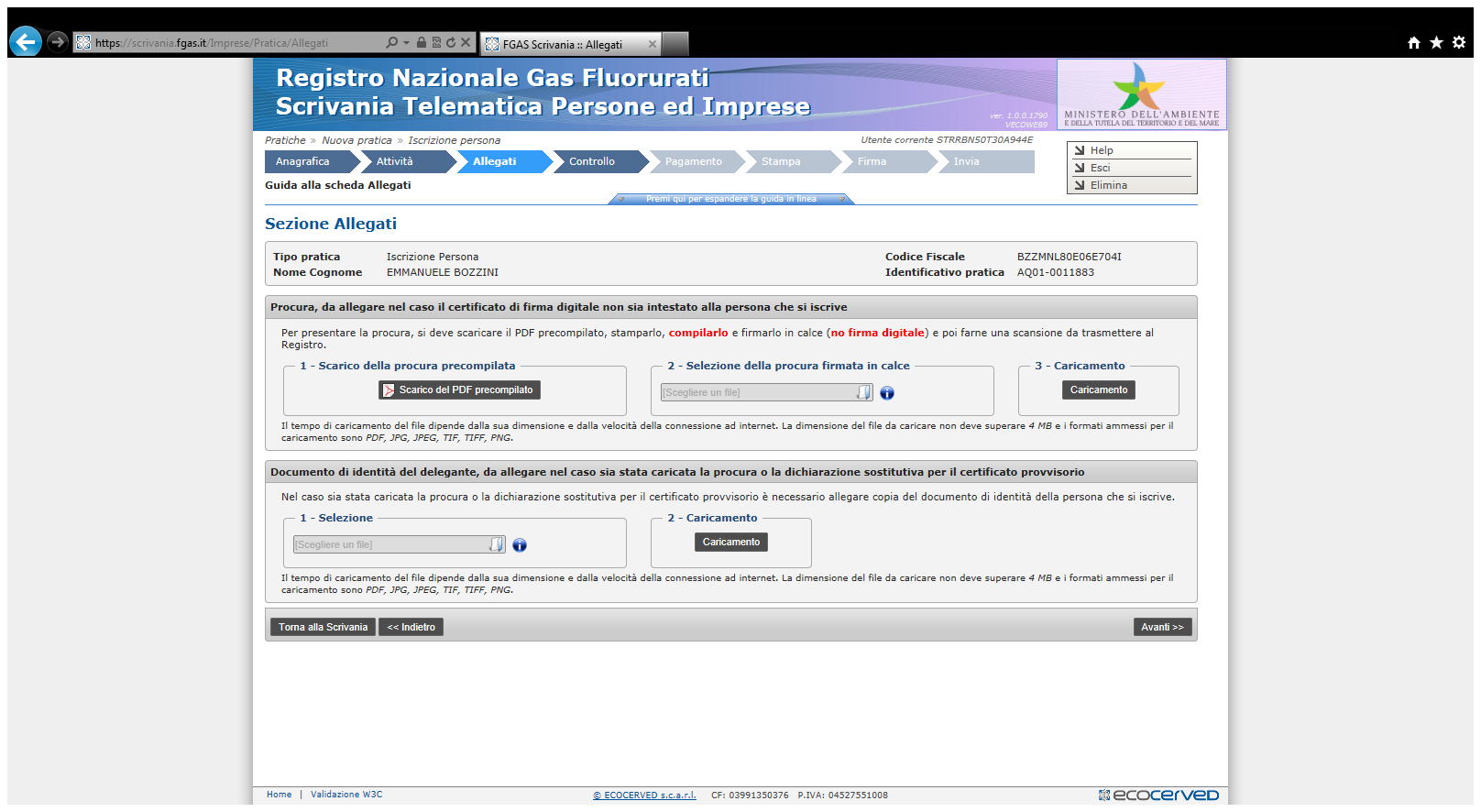Open the address bar dropdown arrow
The image size is (1481, 812).
pos(406,42)
